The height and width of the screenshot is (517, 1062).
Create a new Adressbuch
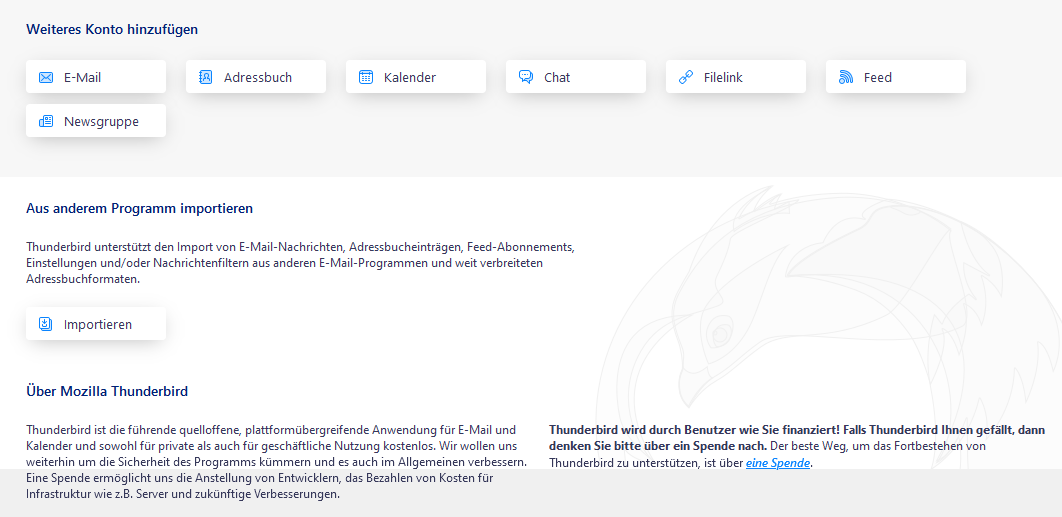[x=256, y=77]
